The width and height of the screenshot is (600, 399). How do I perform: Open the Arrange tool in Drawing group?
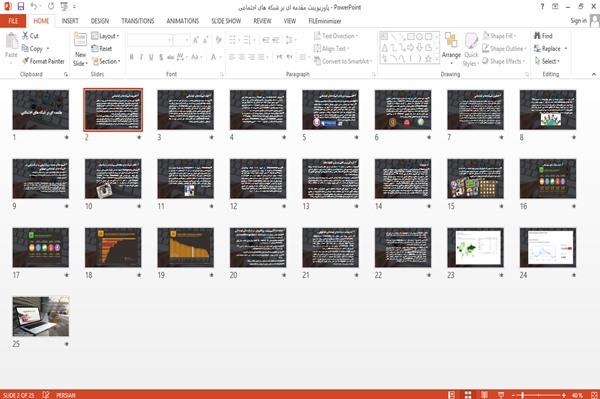[451, 48]
